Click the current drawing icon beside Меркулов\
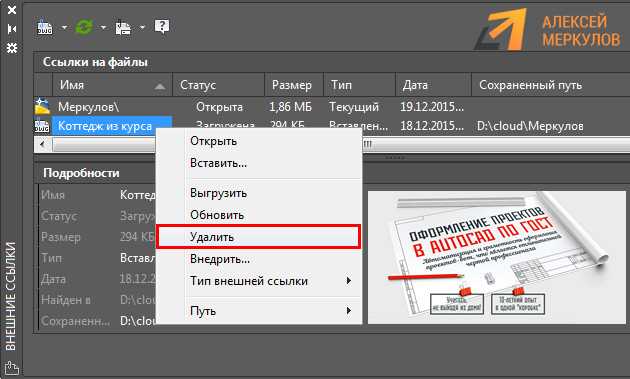This screenshot has height=379, width=630. [42, 106]
